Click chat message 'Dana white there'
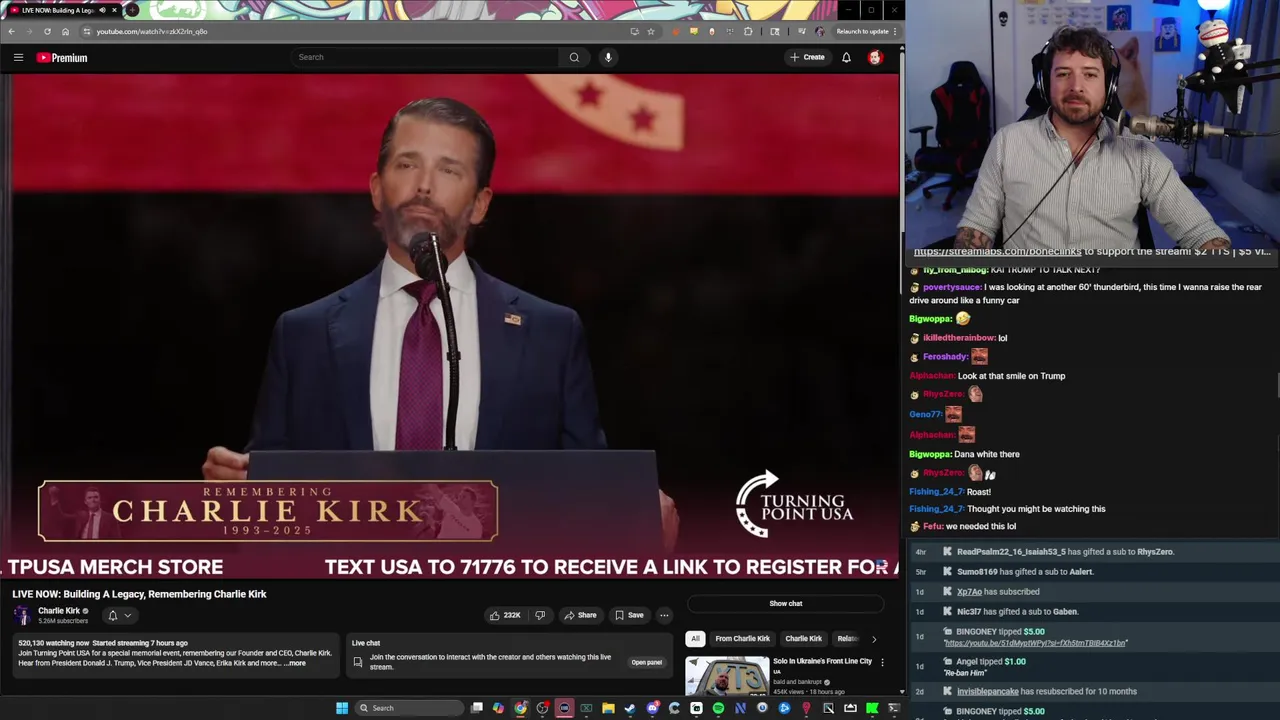Screen dimensions: 1280x720 (x=987, y=454)
